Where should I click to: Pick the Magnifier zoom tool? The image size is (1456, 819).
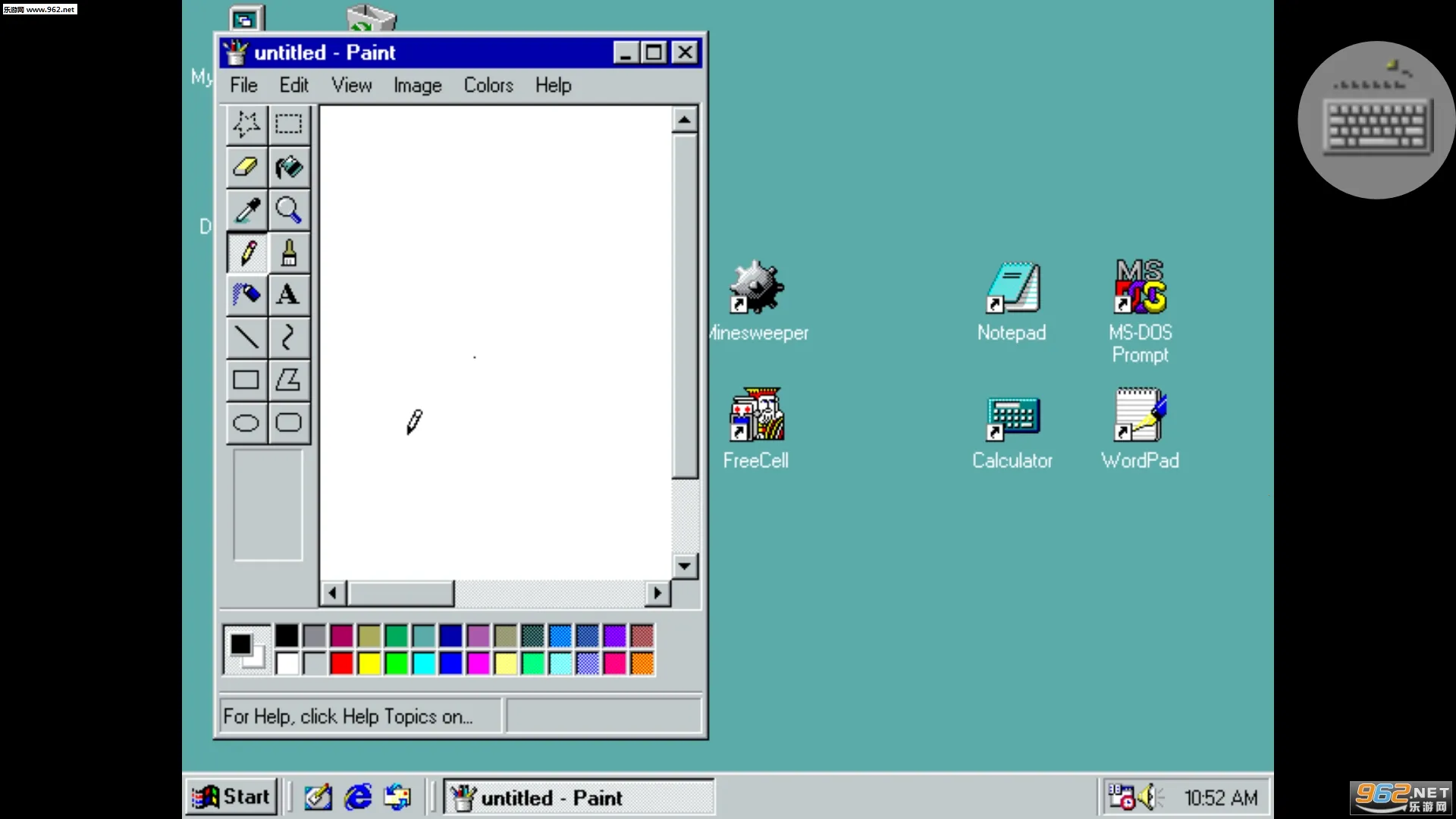[x=289, y=209]
